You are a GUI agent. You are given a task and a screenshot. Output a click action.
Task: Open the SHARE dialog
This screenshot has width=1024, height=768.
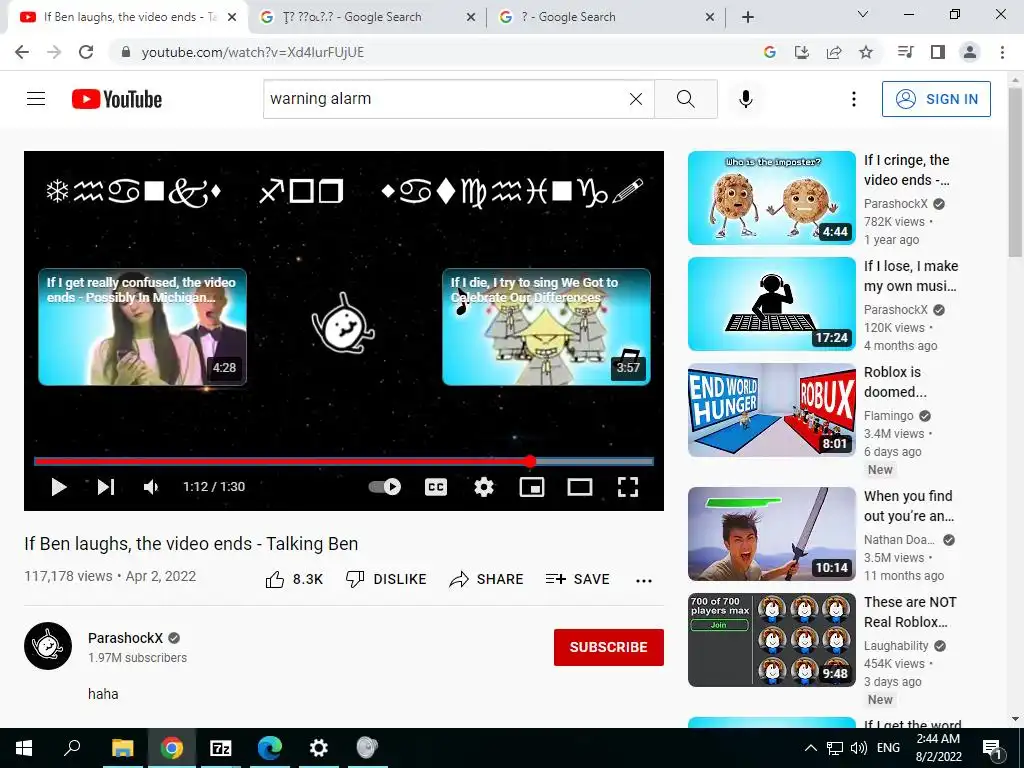(x=486, y=579)
